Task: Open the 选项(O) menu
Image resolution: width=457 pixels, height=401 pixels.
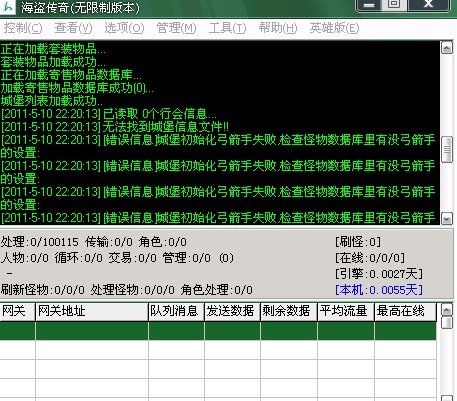Action: (x=124, y=28)
